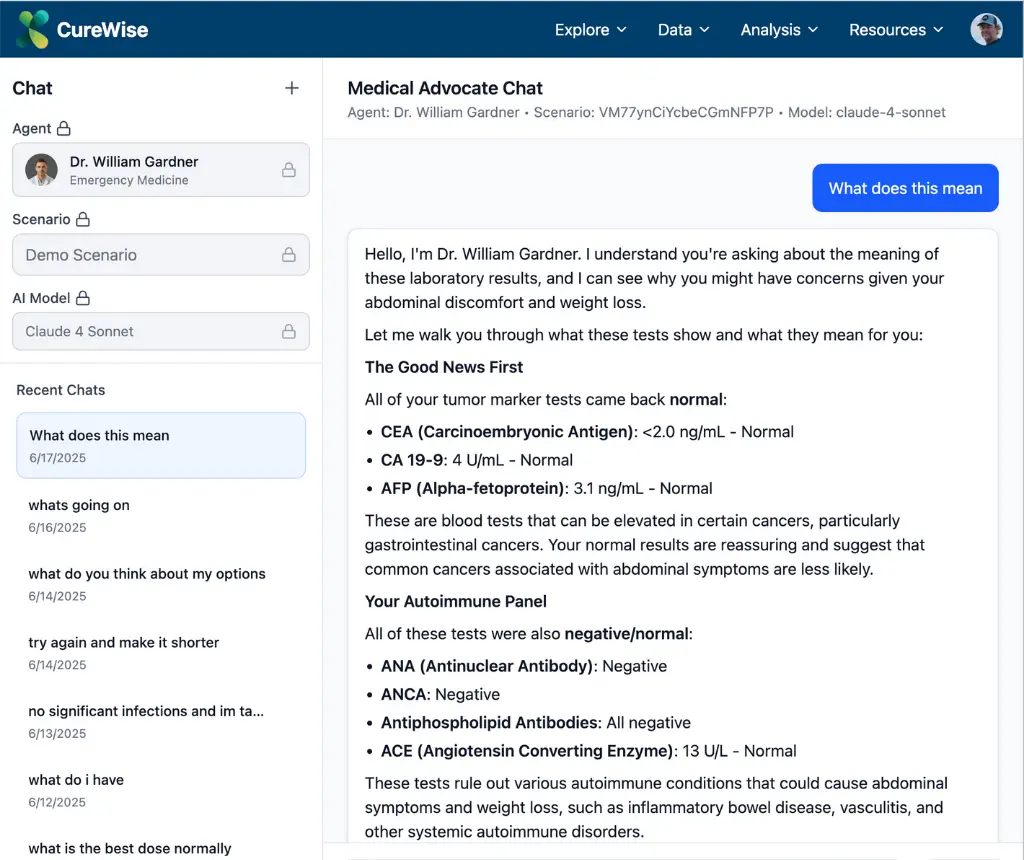Start a new chat with plus icon

click(x=292, y=88)
